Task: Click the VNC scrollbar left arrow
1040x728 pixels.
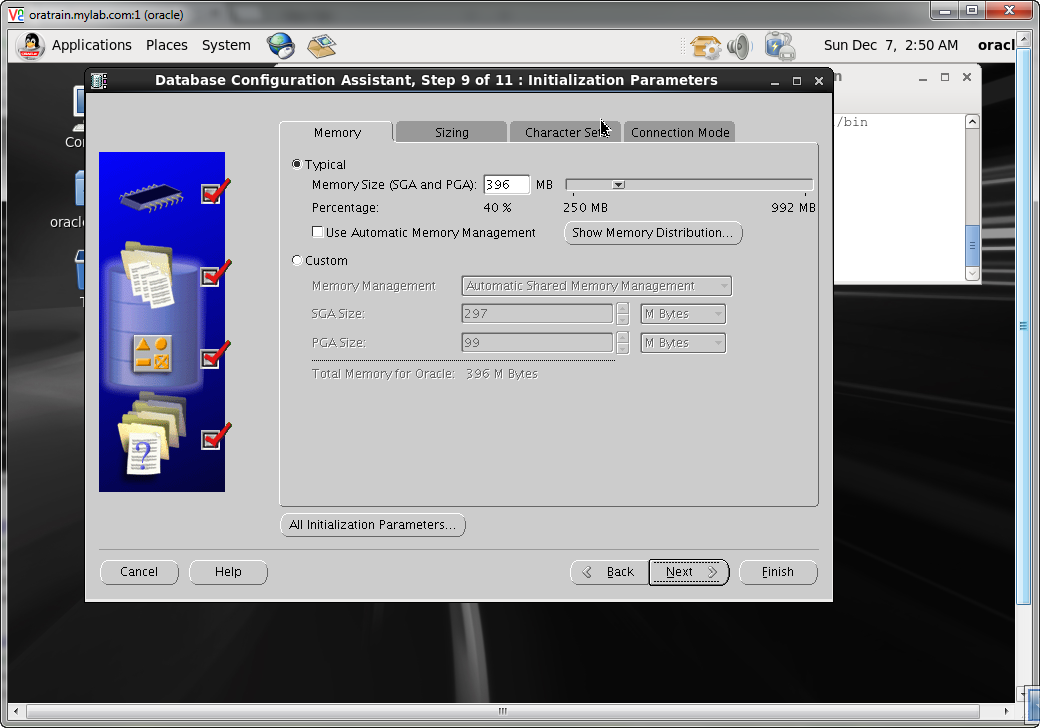Action: [16, 711]
